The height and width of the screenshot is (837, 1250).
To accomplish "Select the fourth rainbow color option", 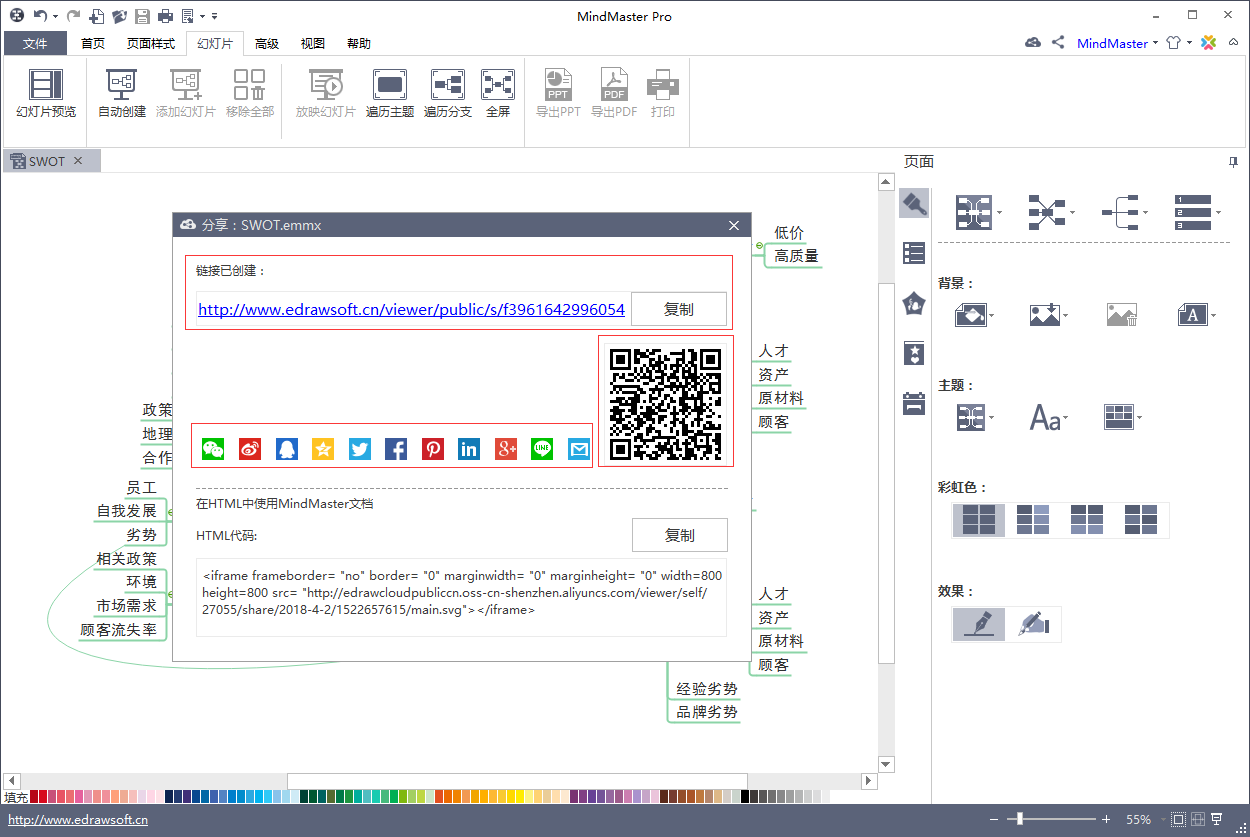I will click(1141, 520).
